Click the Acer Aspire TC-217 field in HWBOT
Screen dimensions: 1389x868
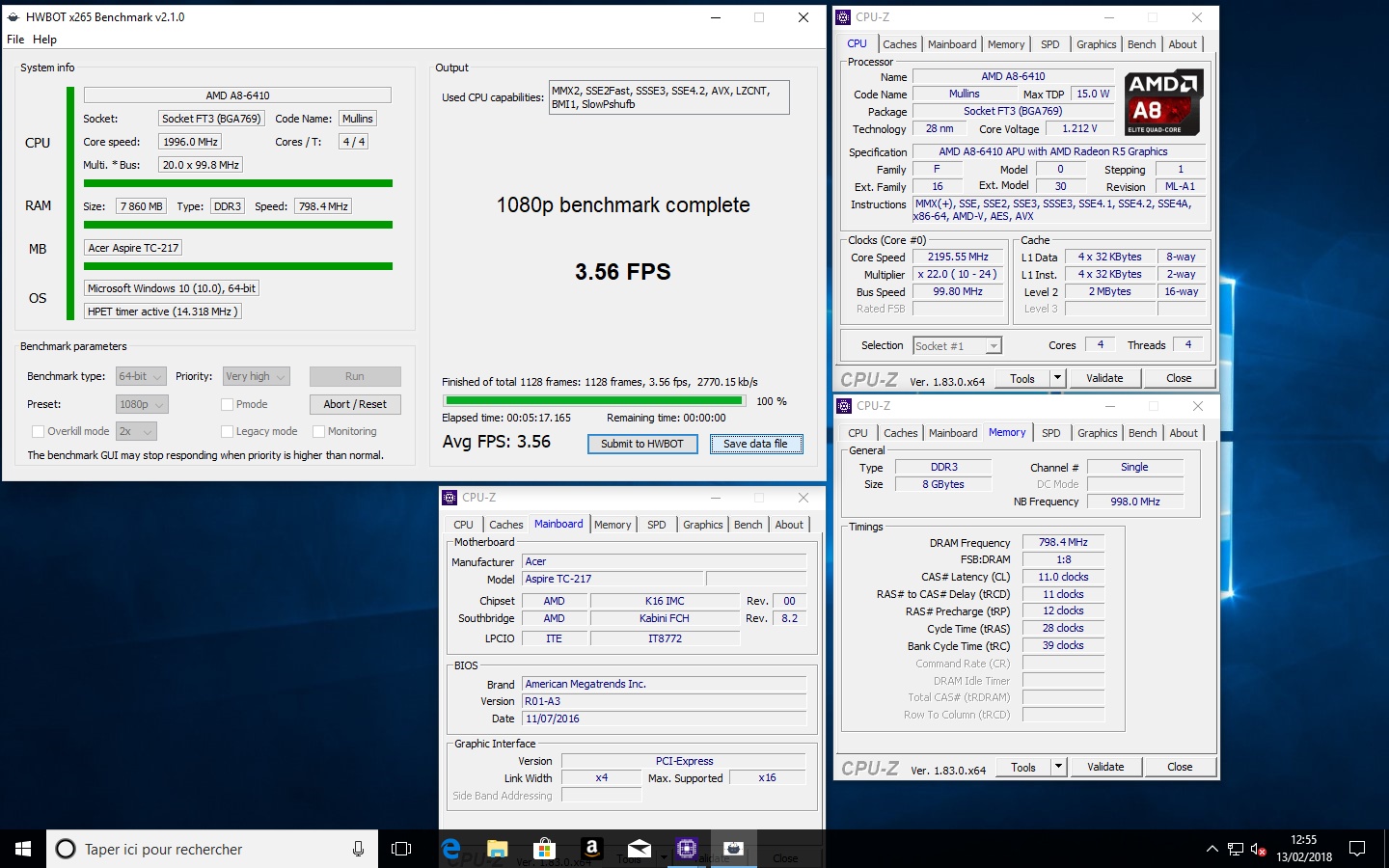pyautogui.click(x=133, y=248)
